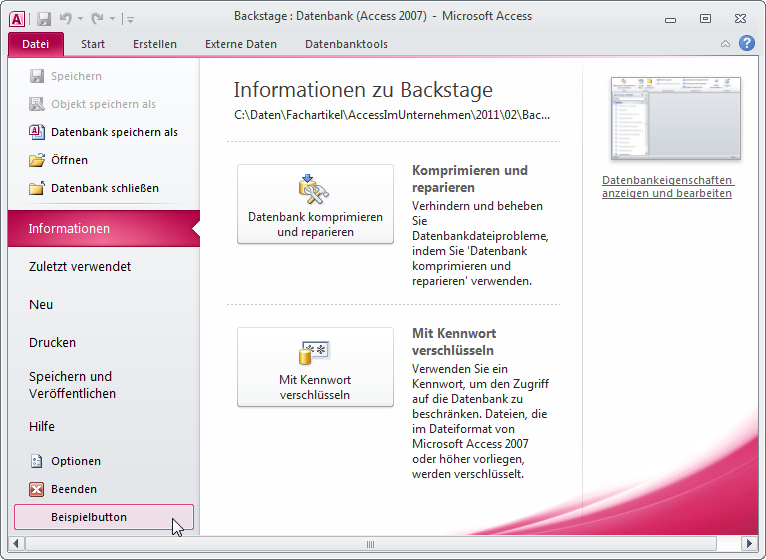Click the database preview thumbnail
The width and height of the screenshot is (766, 560).
coord(676,118)
